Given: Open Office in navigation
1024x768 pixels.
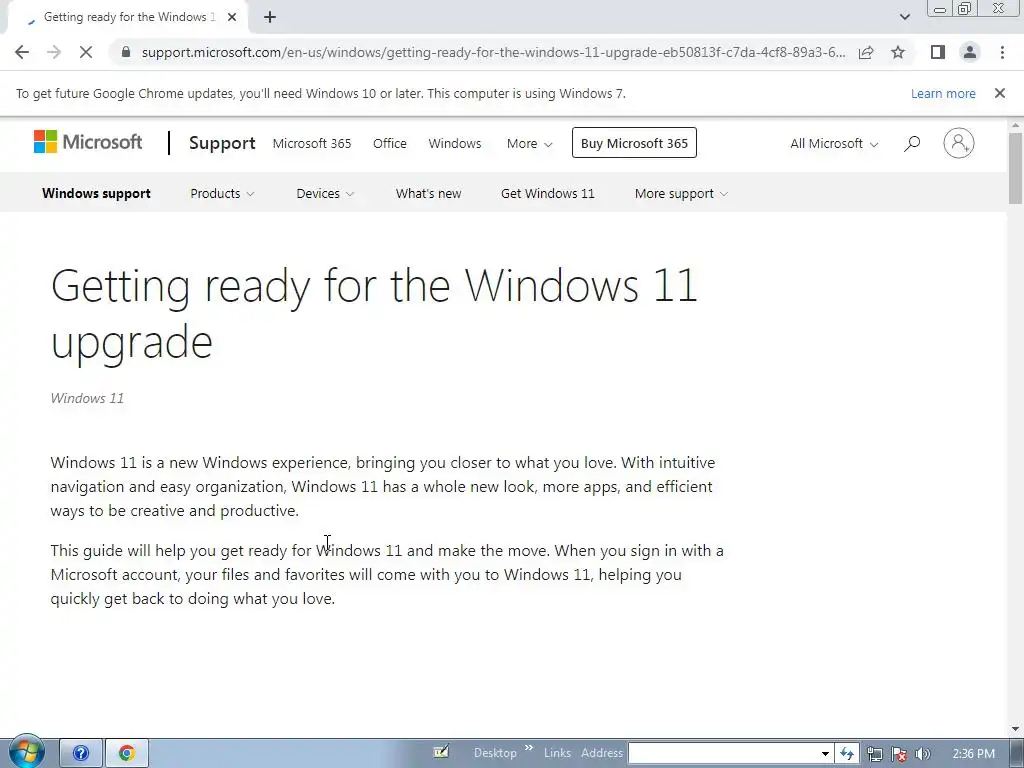Looking at the screenshot, I should (x=390, y=144).
